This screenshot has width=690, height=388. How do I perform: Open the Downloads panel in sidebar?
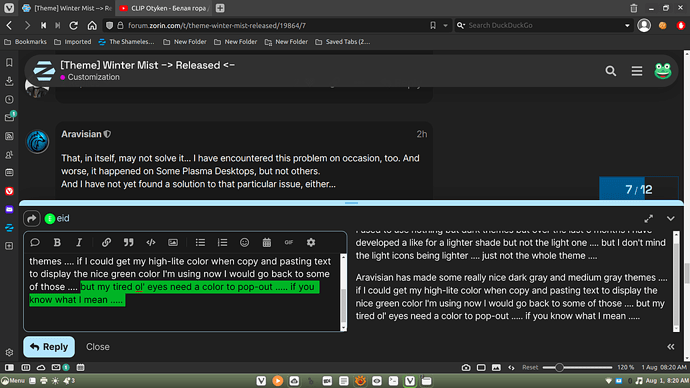tap(9, 81)
